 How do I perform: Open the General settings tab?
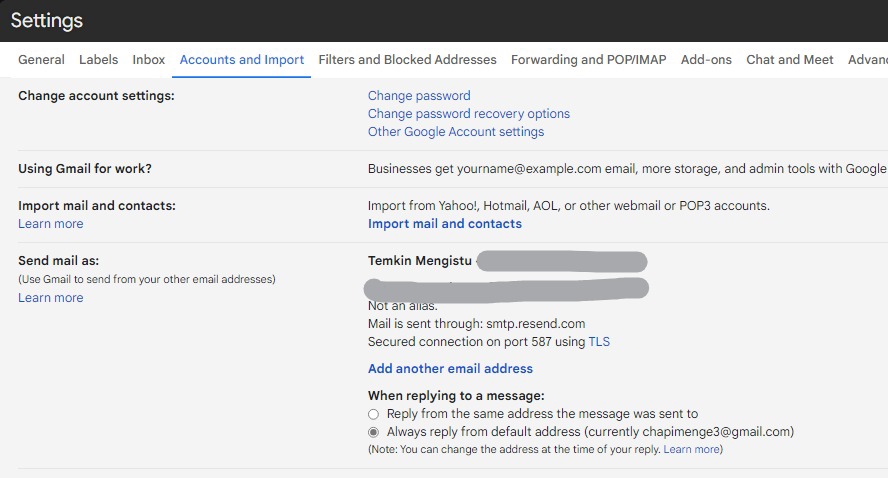(41, 60)
